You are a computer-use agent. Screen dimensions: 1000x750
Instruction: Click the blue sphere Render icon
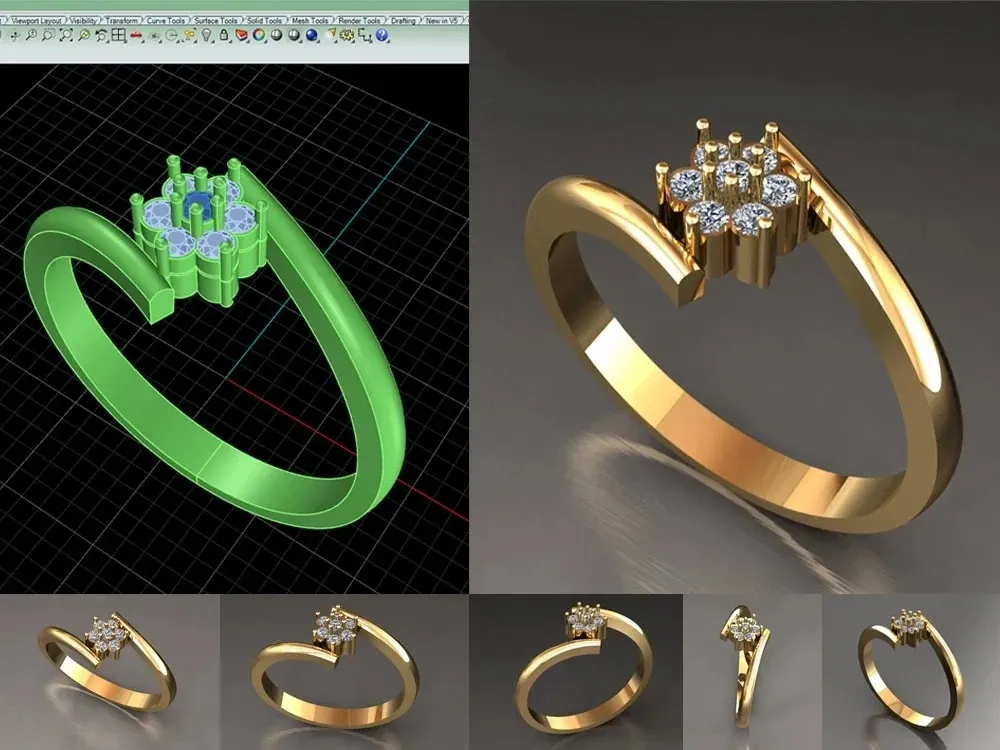pos(312,35)
